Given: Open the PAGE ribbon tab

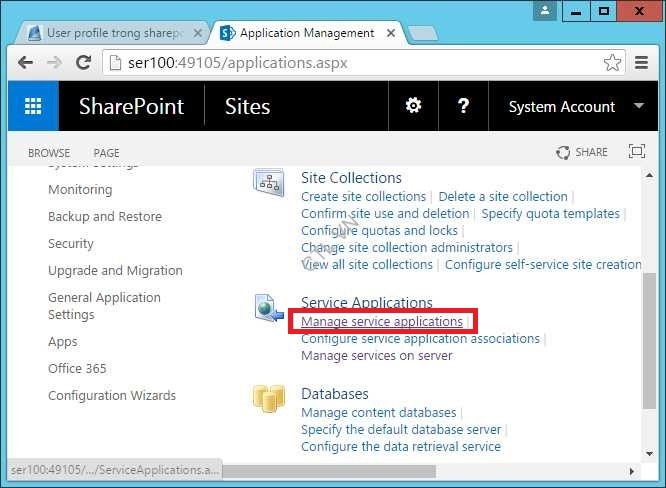Looking at the screenshot, I should click(106, 153).
